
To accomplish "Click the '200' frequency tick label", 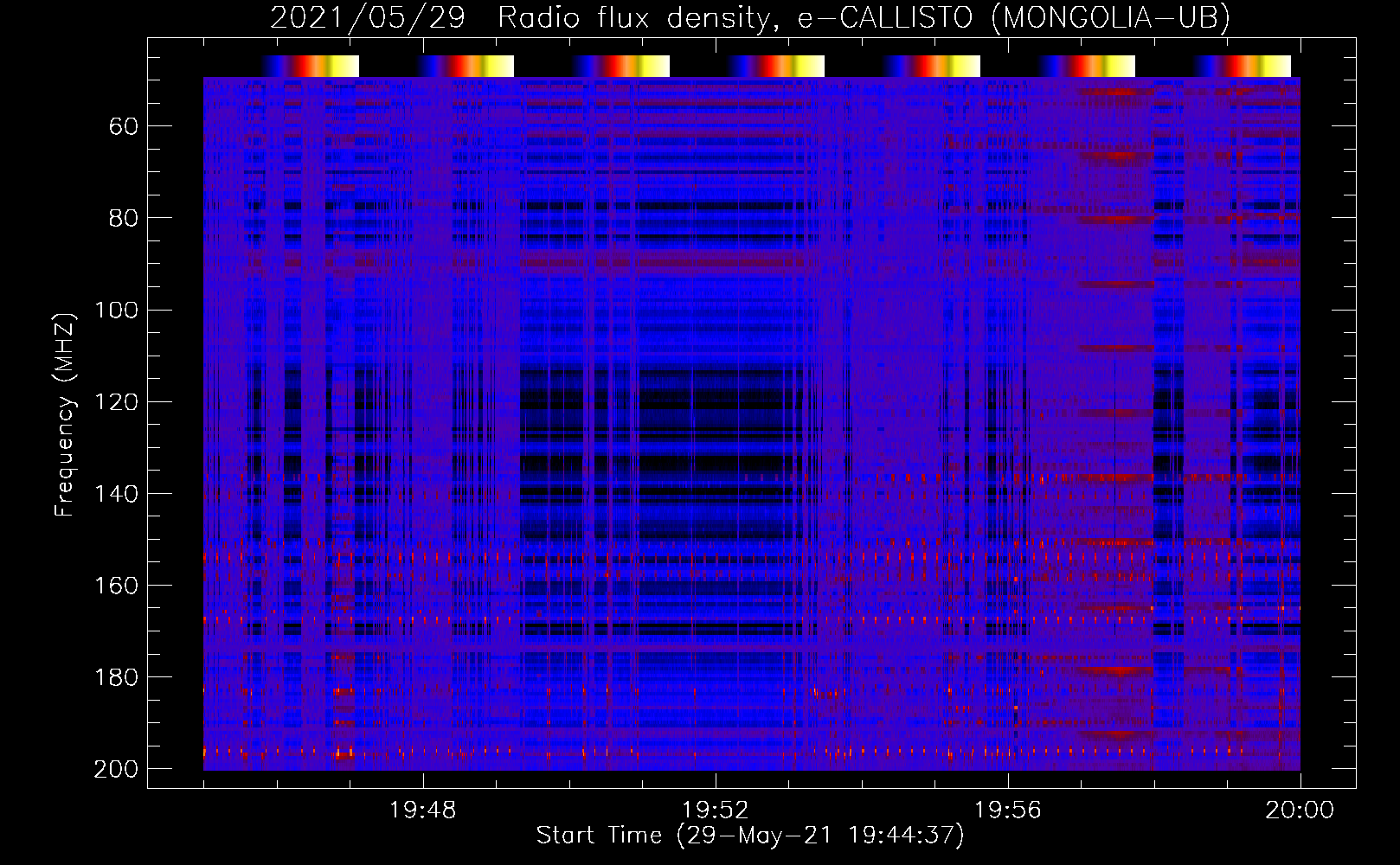I will [116, 768].
